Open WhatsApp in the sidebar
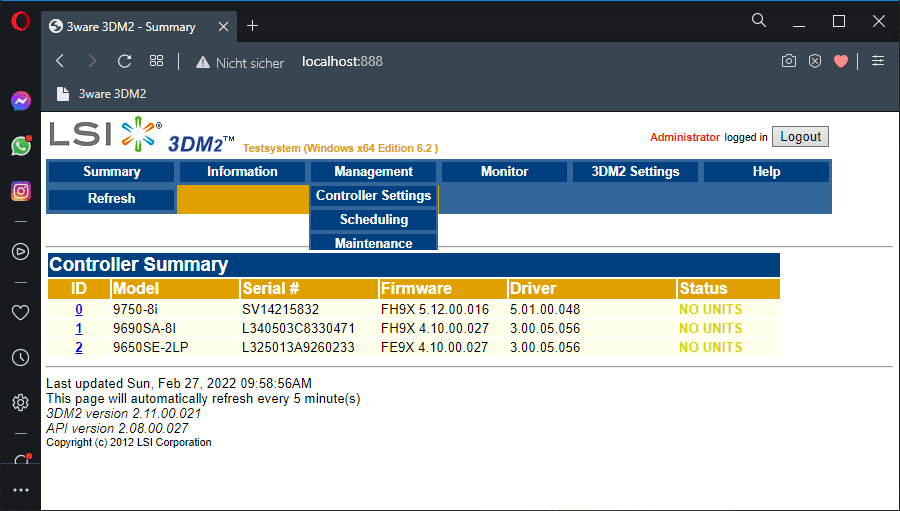Viewport: 900px width, 511px height. tap(21, 146)
